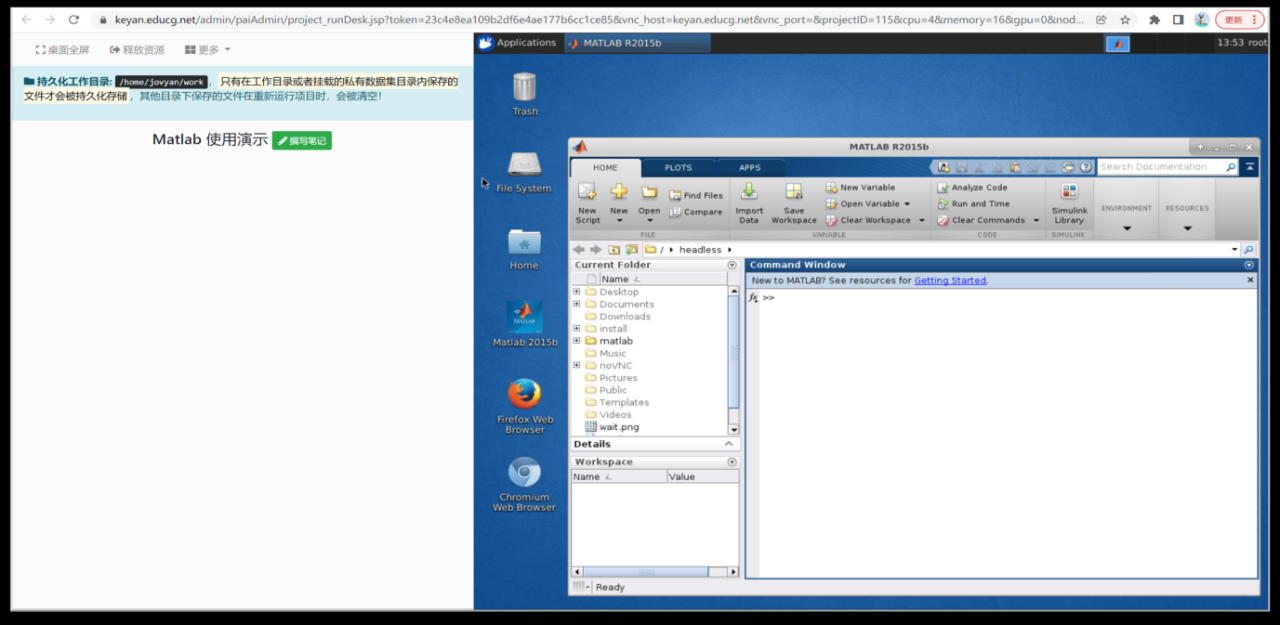Open the Clear Workspace dropdown arrow
This screenshot has width=1280, height=625.
(921, 220)
